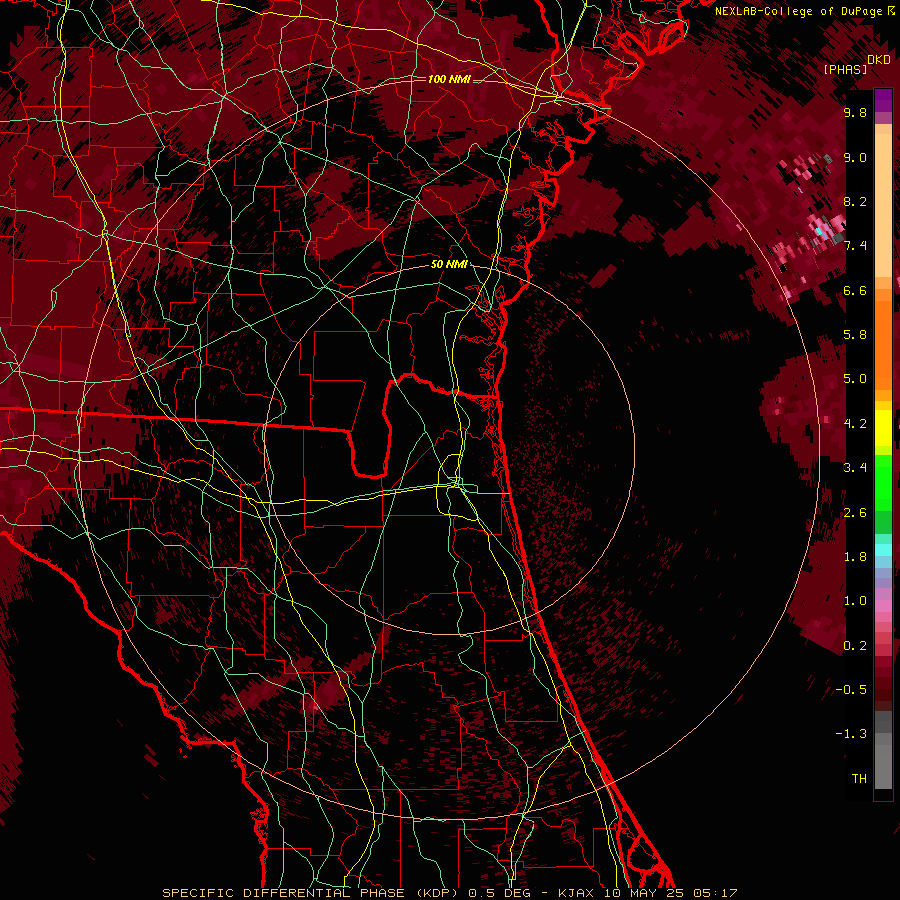Click the 100 NMI range ring label
The image size is (900, 900).
coord(449,79)
